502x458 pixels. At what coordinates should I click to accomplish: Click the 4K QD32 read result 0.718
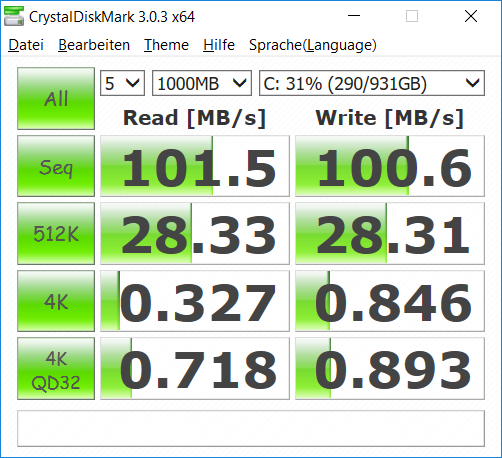(195, 369)
